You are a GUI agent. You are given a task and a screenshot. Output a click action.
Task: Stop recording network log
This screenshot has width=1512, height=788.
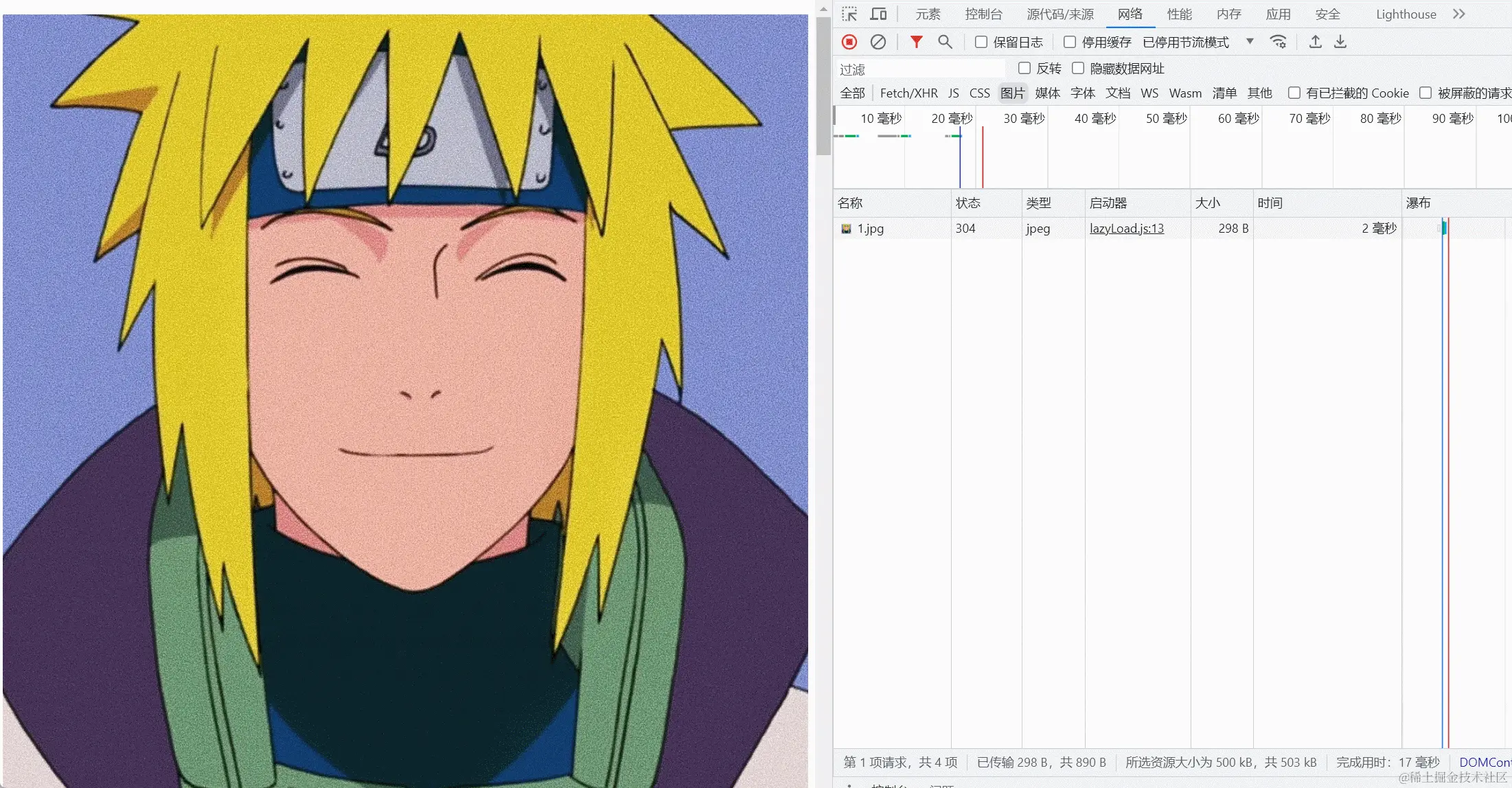tap(849, 42)
